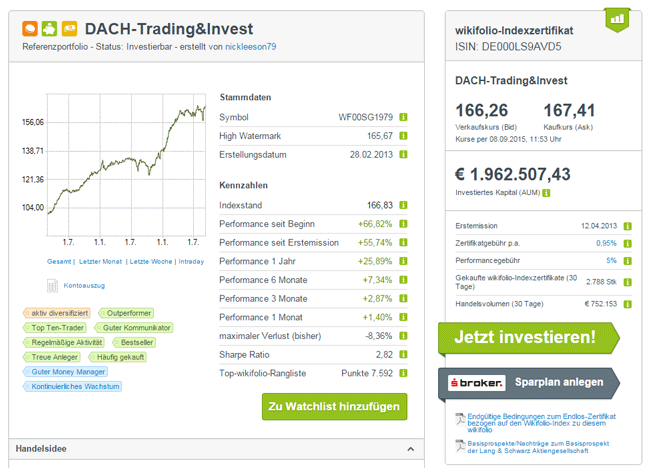
Task: Click the aktiv diversifiziert tag
Action: 57,313
